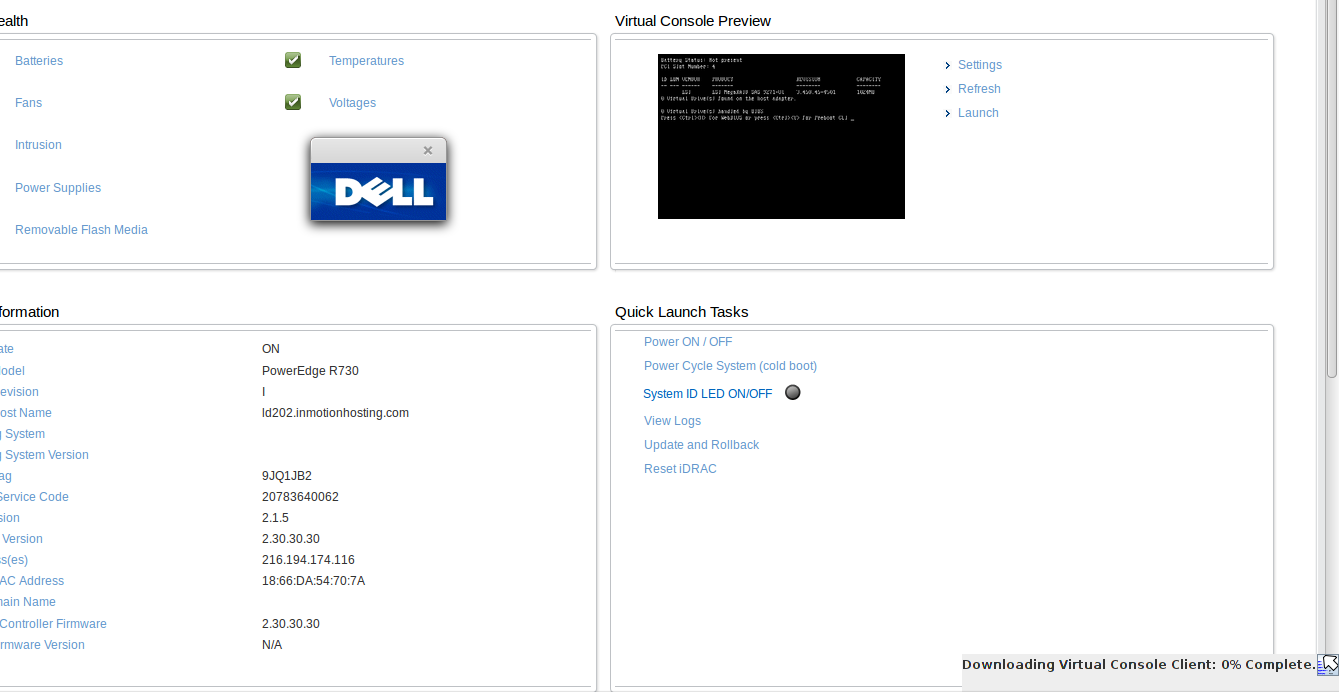Click Reset iDRAC link
The height and width of the screenshot is (692, 1339).
680,469
